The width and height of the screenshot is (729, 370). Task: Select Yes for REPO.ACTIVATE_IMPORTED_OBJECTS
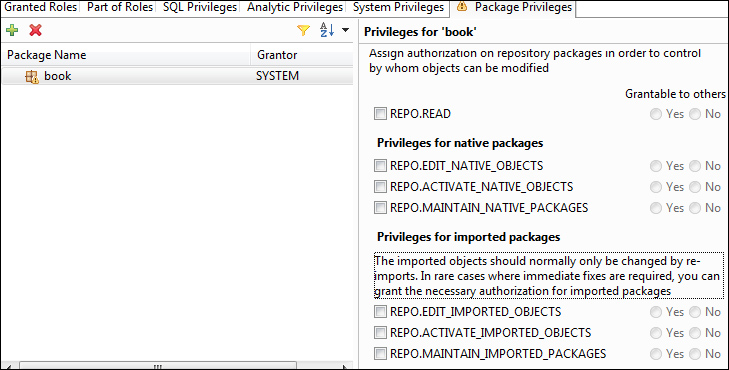point(656,333)
